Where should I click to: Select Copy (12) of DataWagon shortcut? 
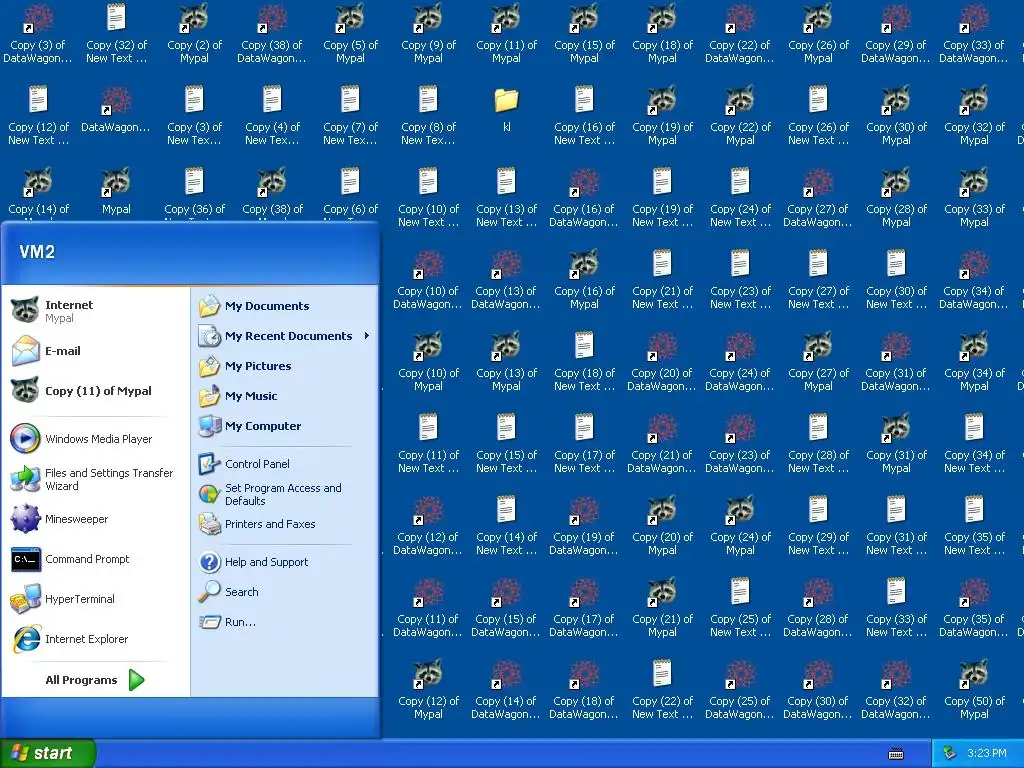pyautogui.click(x=428, y=525)
